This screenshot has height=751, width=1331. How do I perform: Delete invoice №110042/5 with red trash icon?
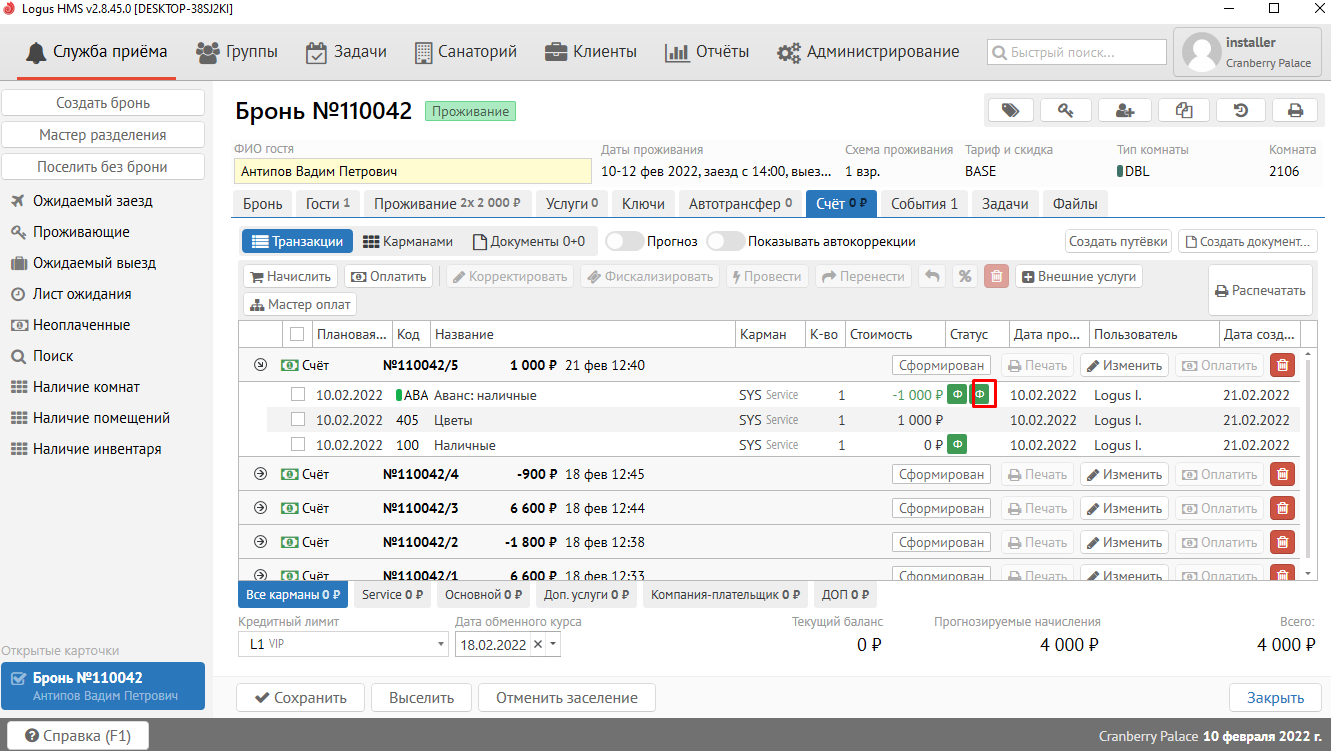(x=1282, y=366)
